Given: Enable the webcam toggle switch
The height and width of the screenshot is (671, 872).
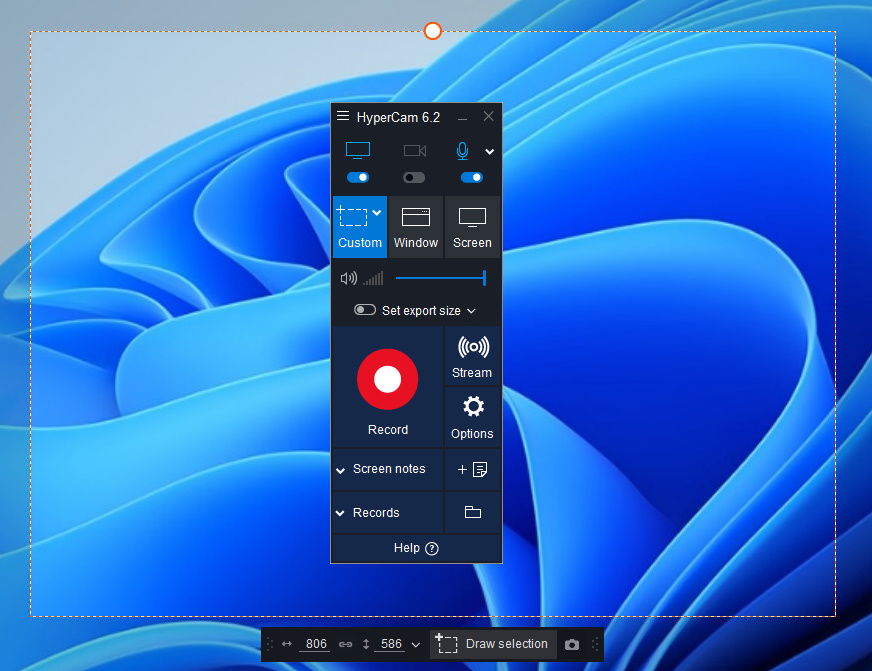Looking at the screenshot, I should point(414,177).
